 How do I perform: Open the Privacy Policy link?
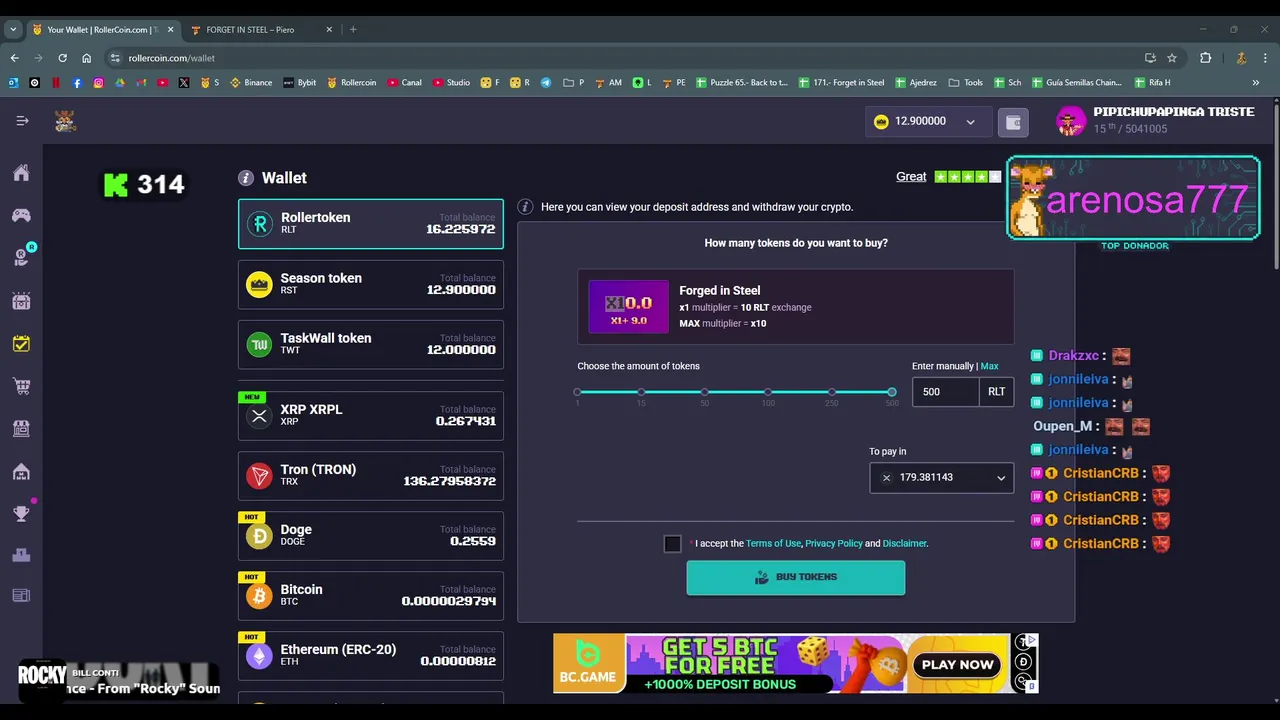pyautogui.click(x=834, y=544)
